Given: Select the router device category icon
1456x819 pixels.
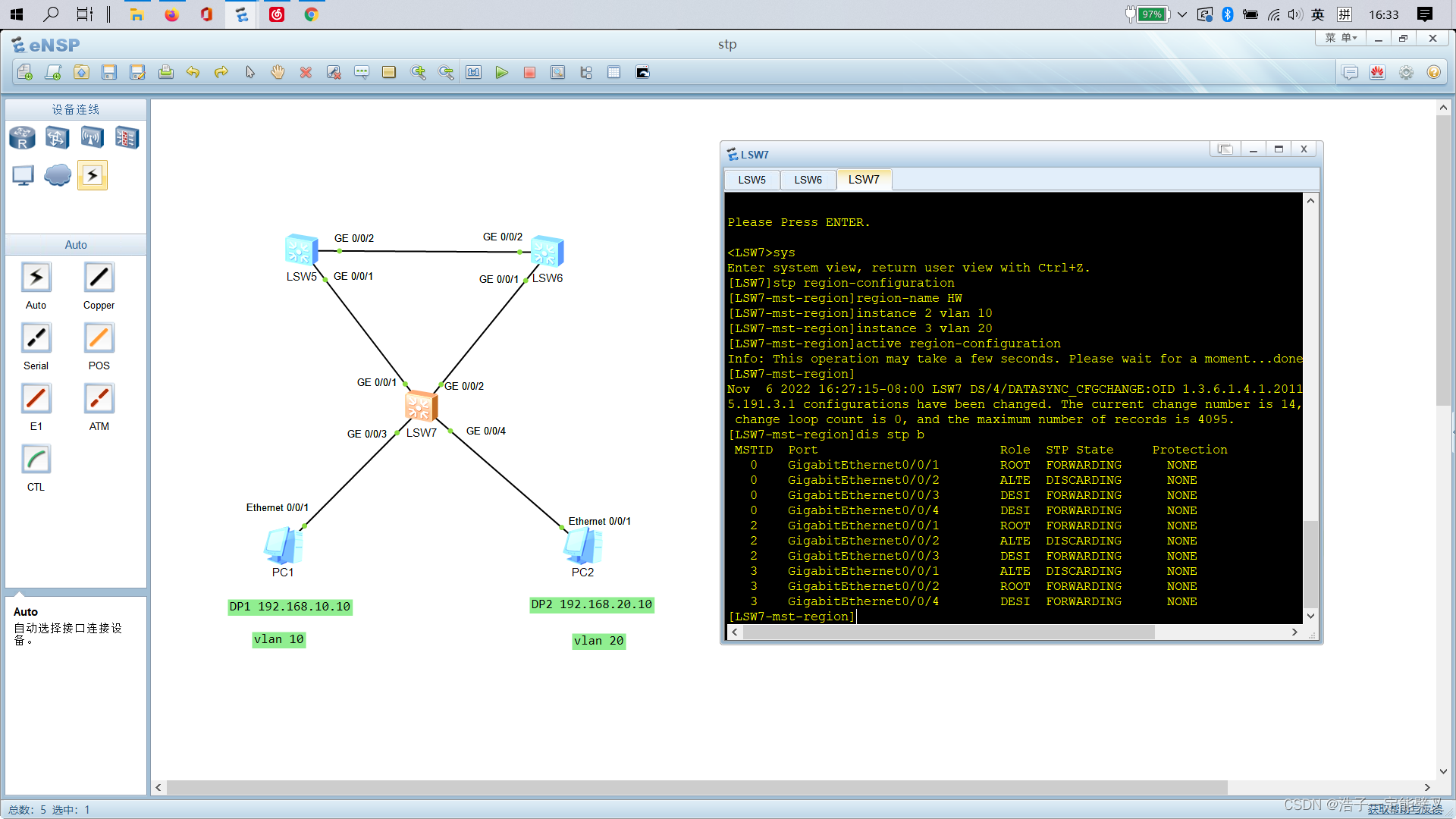Looking at the screenshot, I should 22,138.
